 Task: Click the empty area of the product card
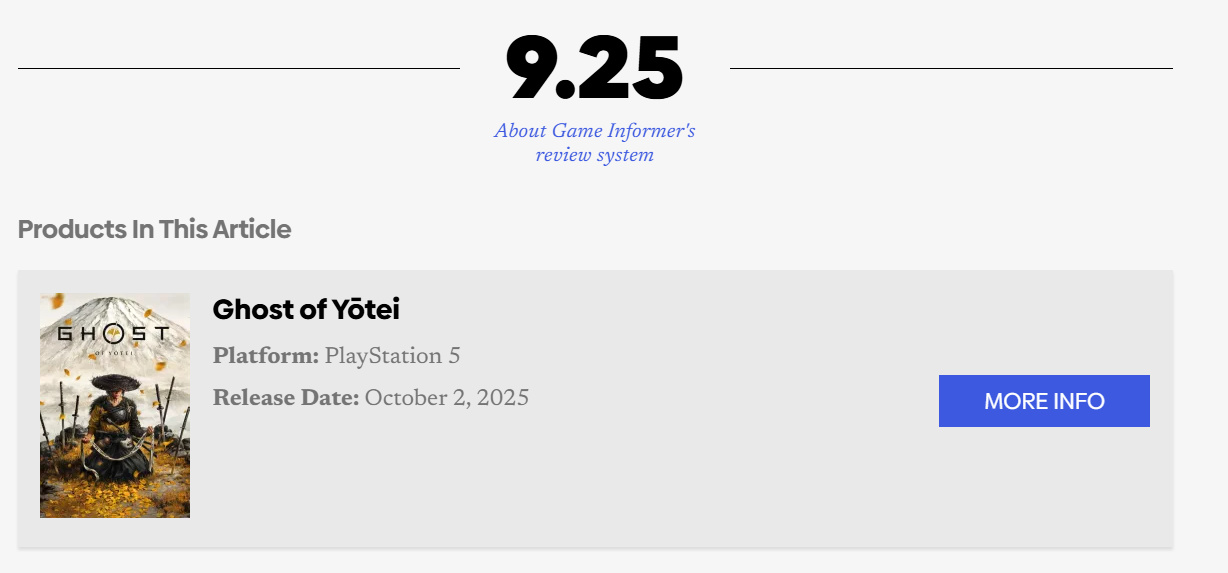point(700,480)
